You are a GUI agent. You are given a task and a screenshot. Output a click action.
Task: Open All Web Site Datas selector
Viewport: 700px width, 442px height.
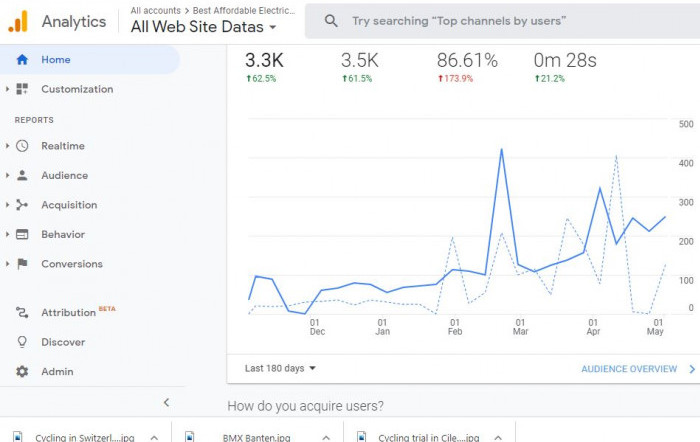coord(204,27)
